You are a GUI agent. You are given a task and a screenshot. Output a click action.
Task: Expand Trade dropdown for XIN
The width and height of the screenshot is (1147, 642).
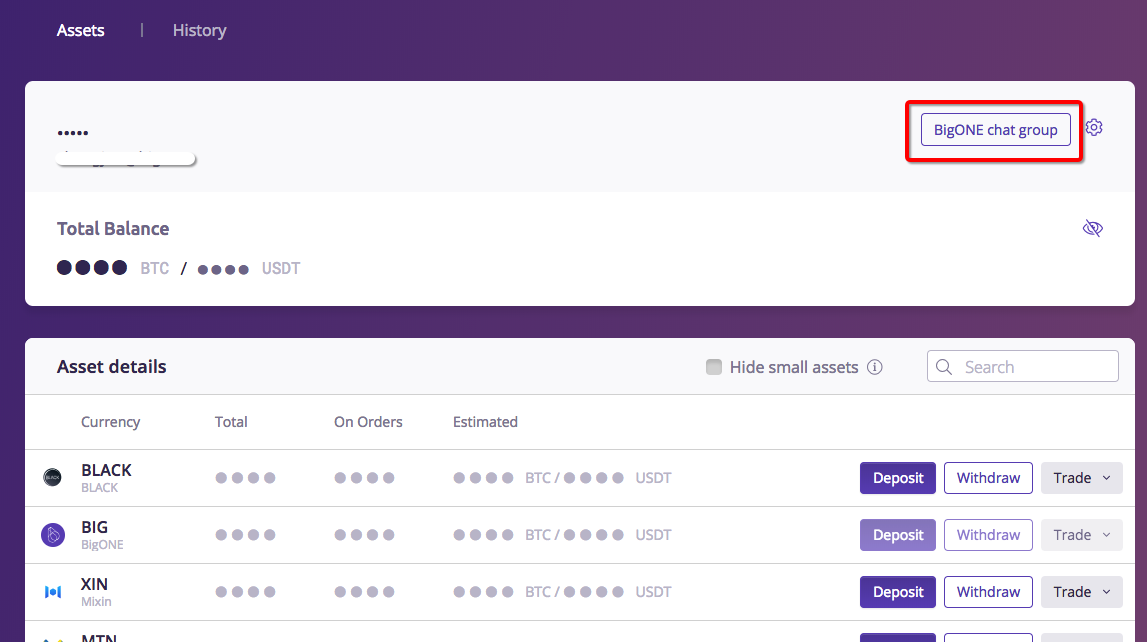(x=1081, y=592)
